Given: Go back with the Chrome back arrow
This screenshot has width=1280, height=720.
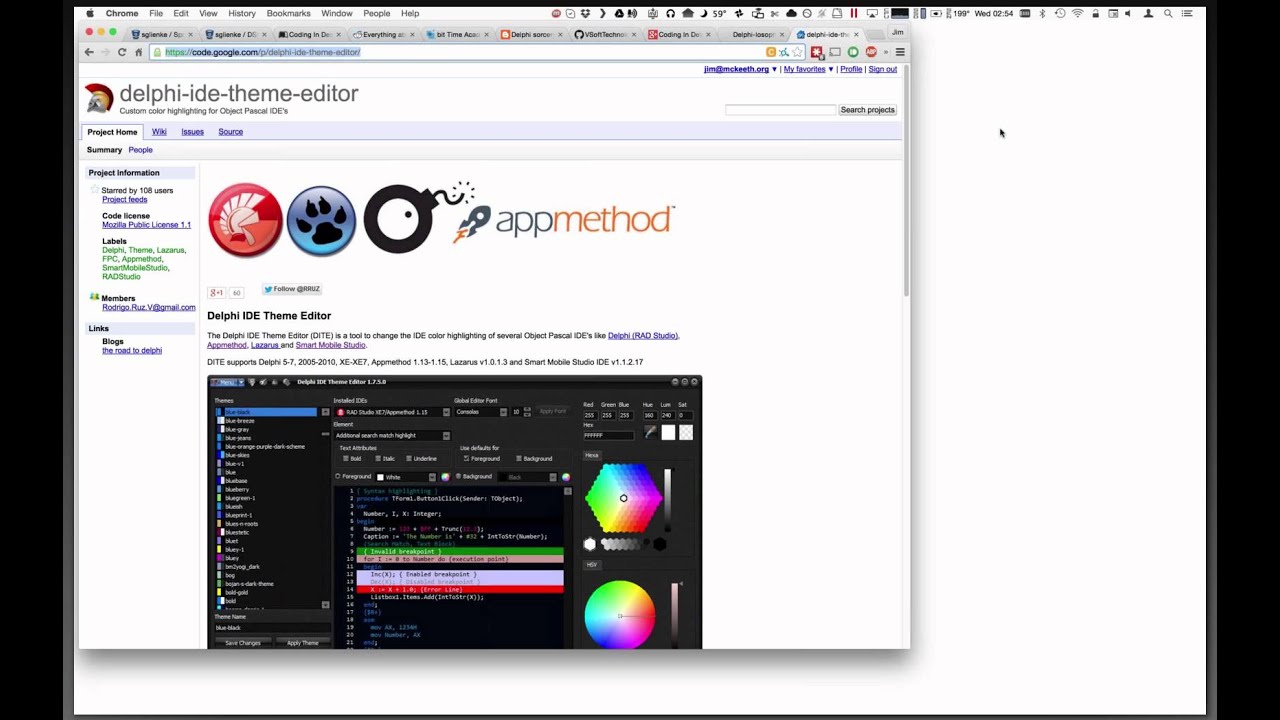Looking at the screenshot, I should 89,52.
